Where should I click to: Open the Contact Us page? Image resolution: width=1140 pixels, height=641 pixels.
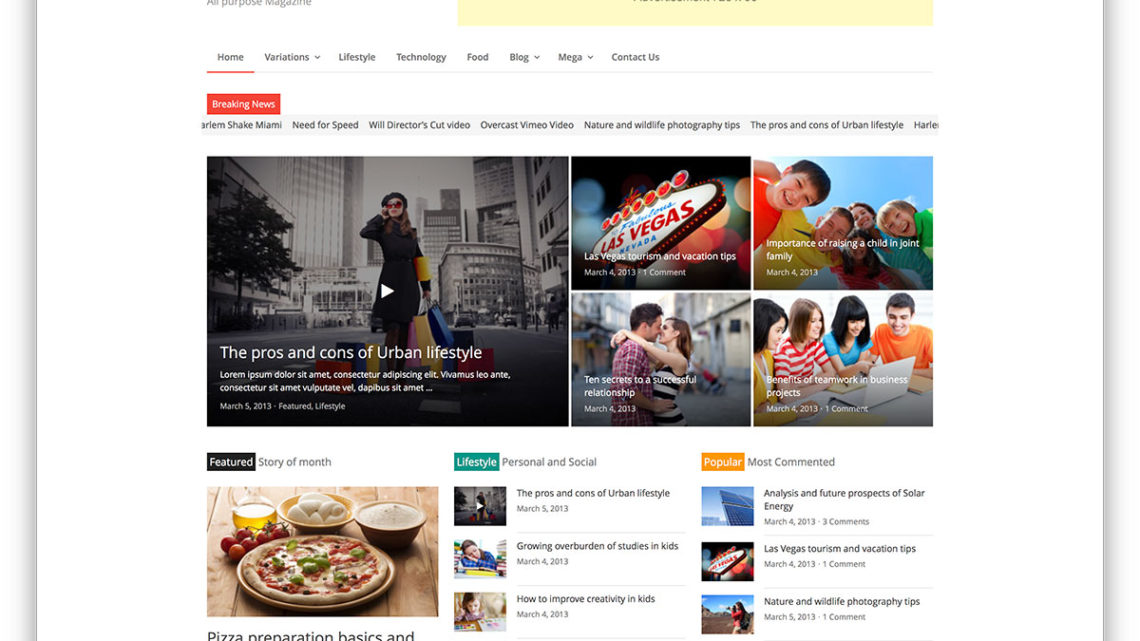[x=635, y=57]
